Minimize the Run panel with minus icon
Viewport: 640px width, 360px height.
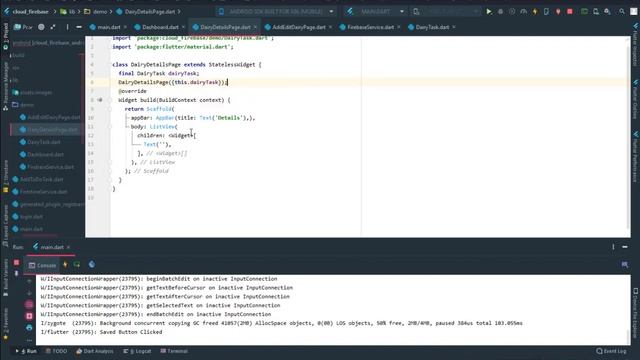pos(625,247)
